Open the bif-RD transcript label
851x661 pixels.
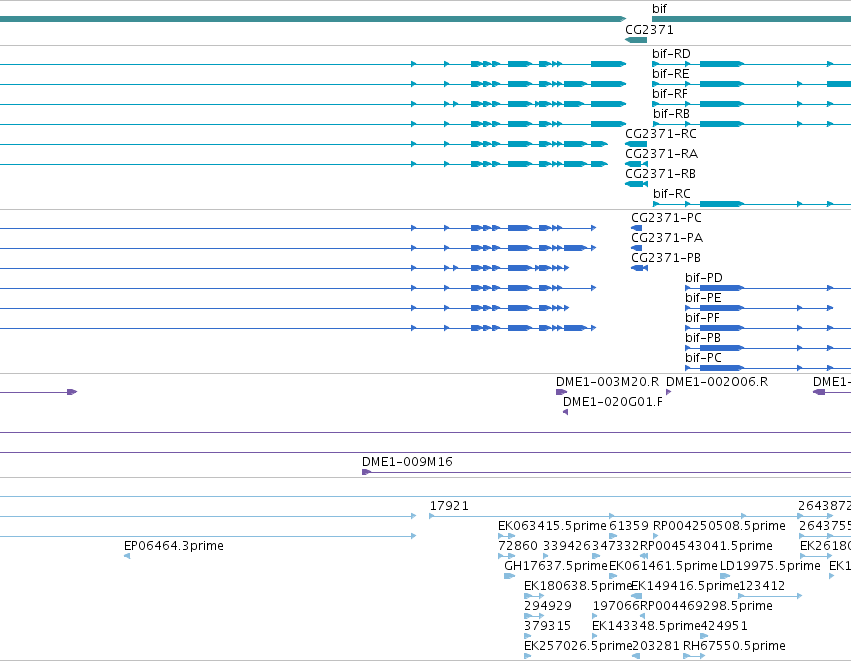pyautogui.click(x=671, y=54)
